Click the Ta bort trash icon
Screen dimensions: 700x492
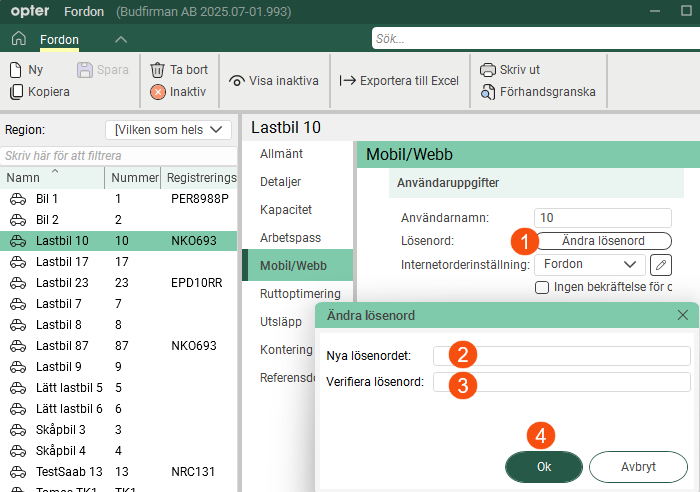(x=158, y=70)
